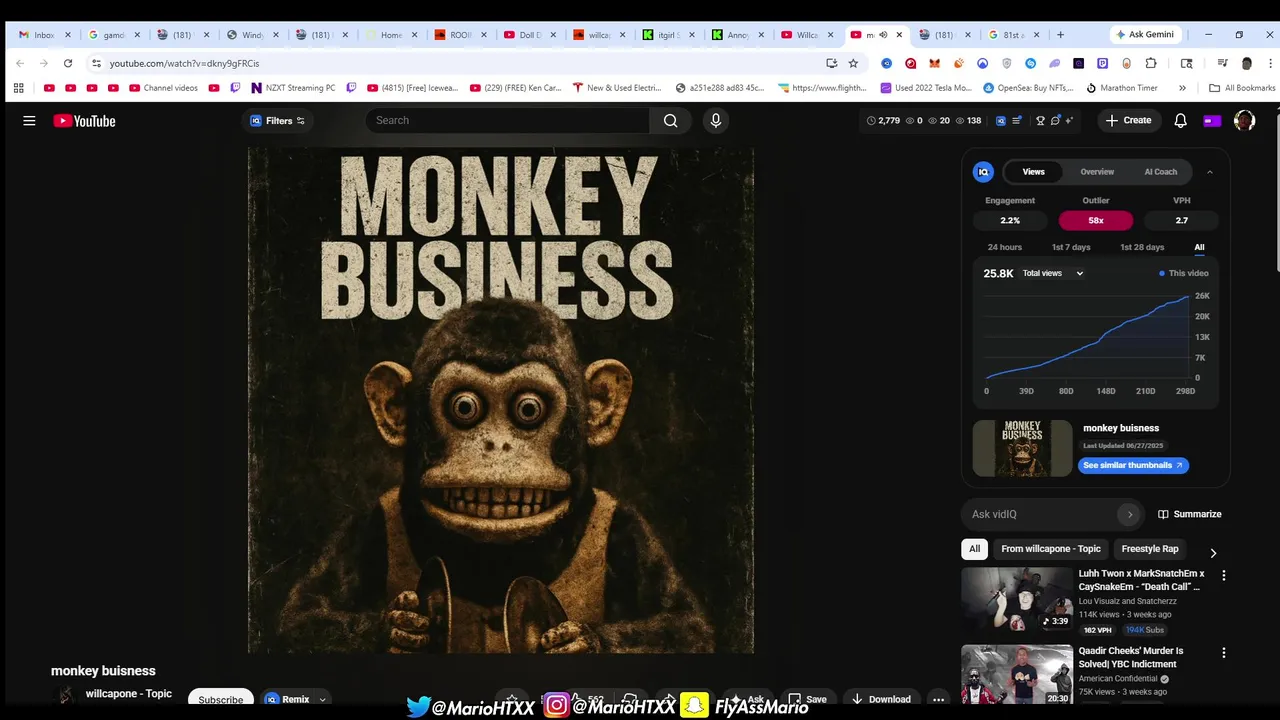Click the Summarize button

1189,514
